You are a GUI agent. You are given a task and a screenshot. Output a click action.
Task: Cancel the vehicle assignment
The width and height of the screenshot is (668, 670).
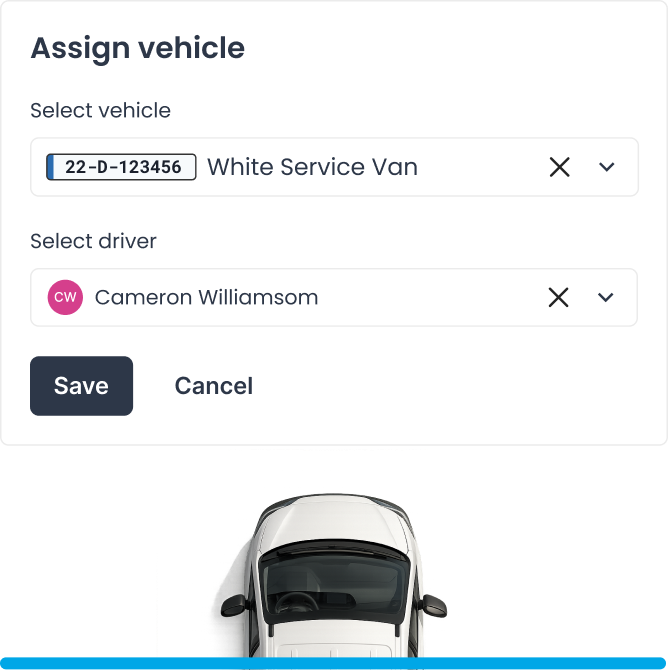coord(214,386)
